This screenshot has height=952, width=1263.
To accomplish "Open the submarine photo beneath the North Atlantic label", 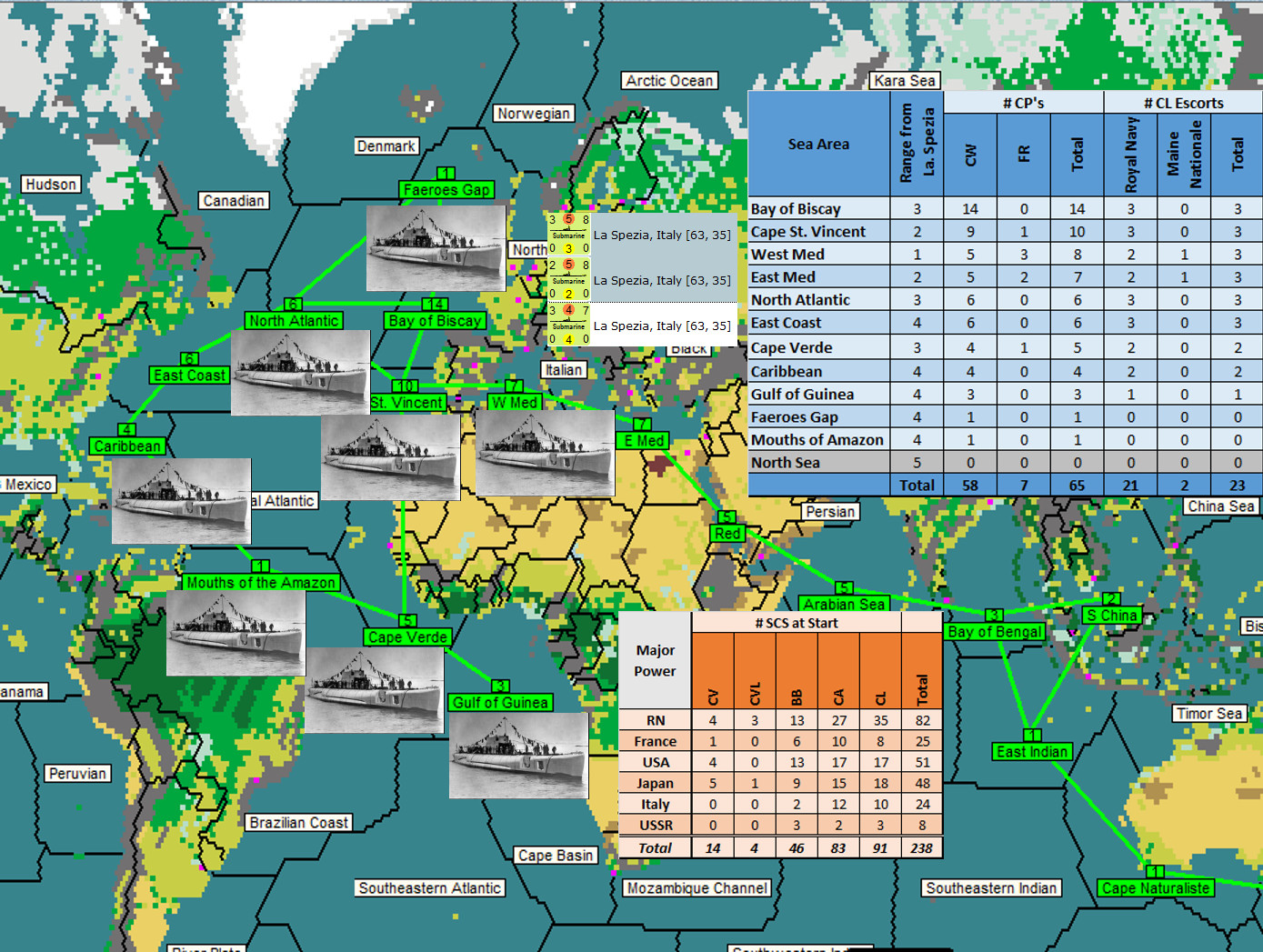I will [x=300, y=373].
